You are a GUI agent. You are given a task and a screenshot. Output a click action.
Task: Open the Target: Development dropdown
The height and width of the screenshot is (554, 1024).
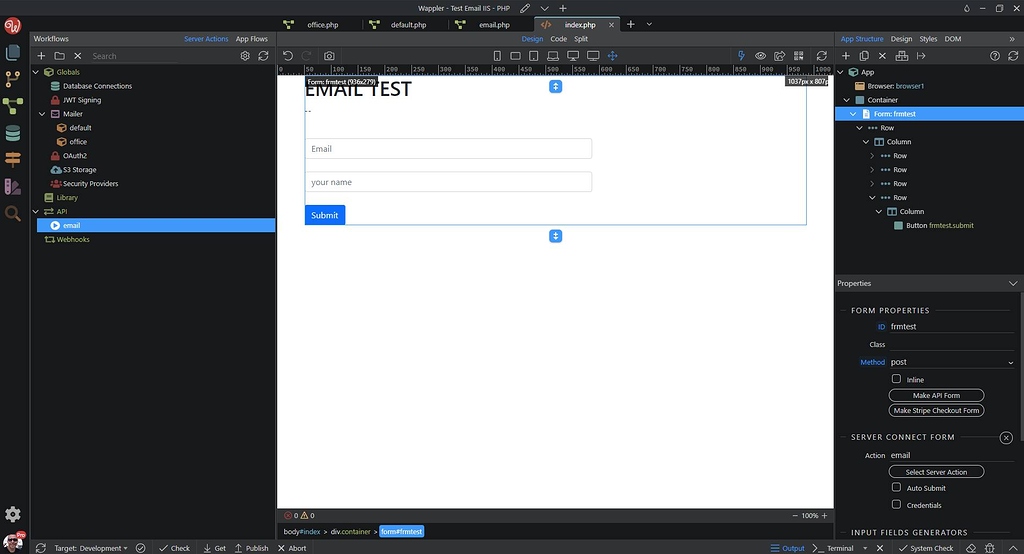[90, 548]
